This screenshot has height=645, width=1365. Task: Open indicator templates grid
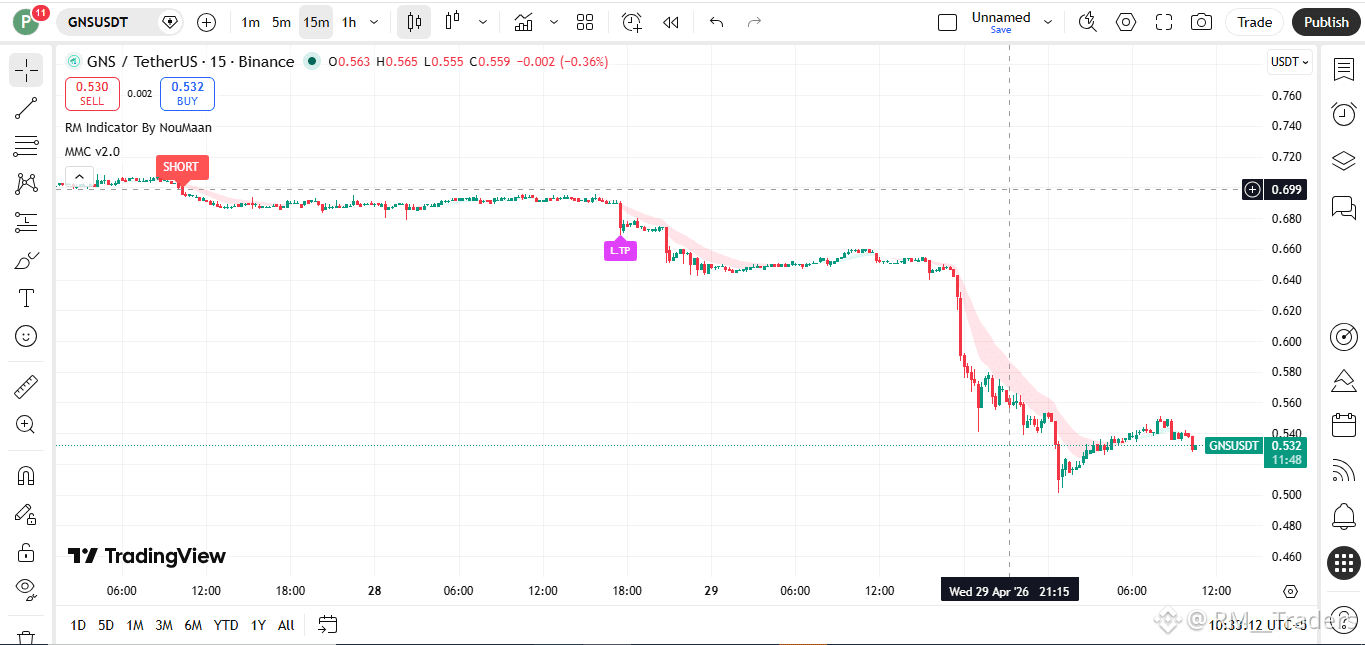[585, 22]
